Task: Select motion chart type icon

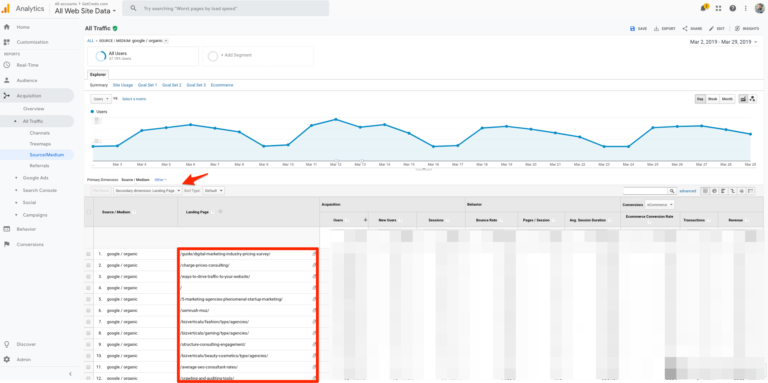Action: 752,99
